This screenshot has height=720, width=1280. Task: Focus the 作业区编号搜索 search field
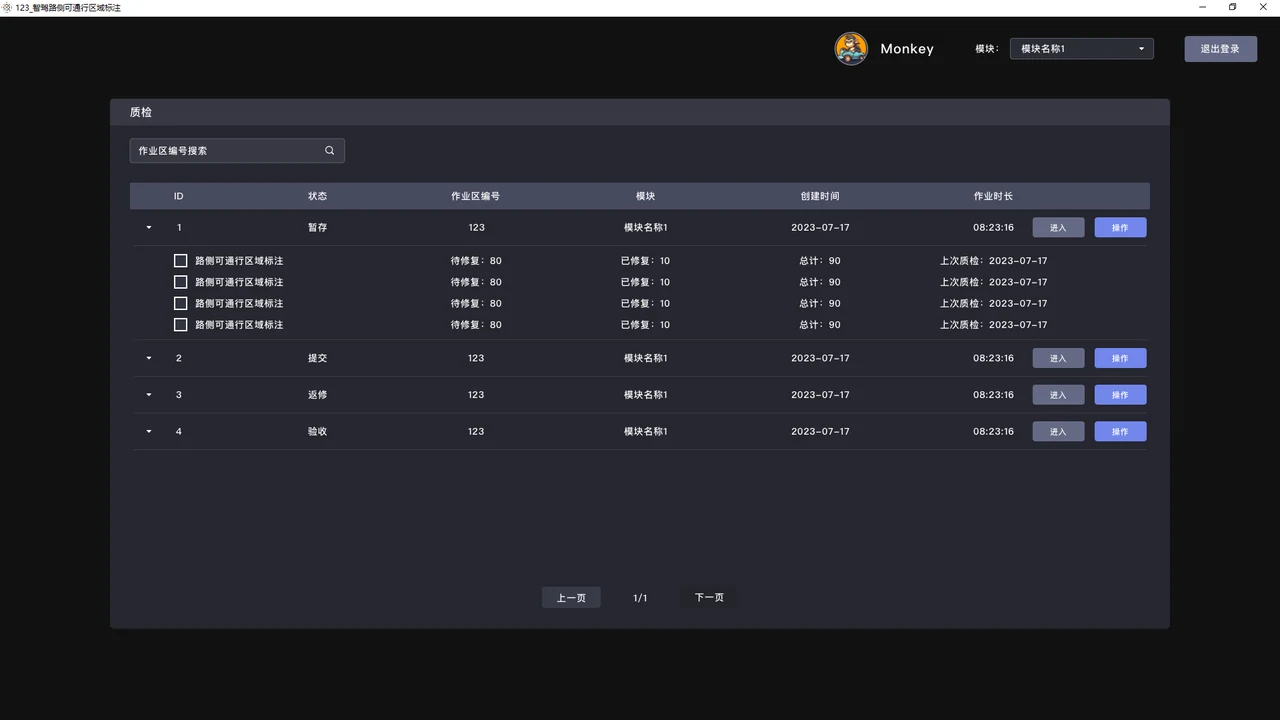pyautogui.click(x=237, y=151)
